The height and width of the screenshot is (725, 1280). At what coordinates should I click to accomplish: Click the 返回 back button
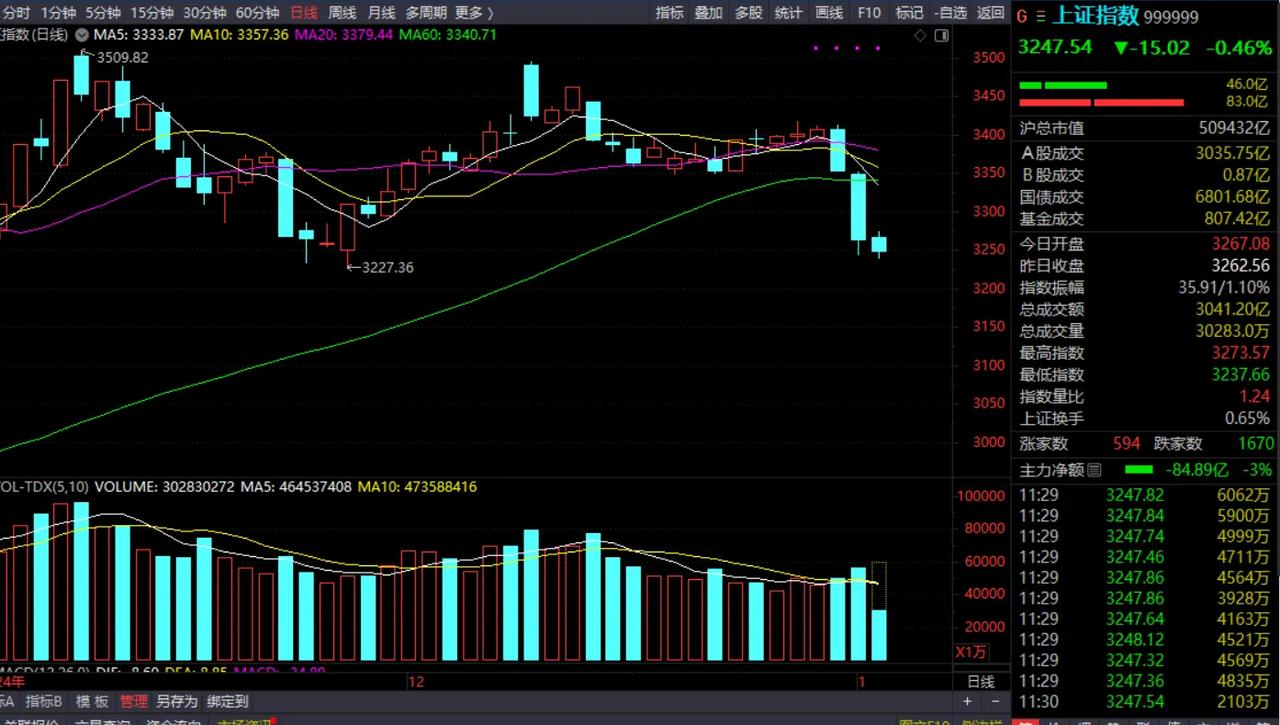[990, 13]
